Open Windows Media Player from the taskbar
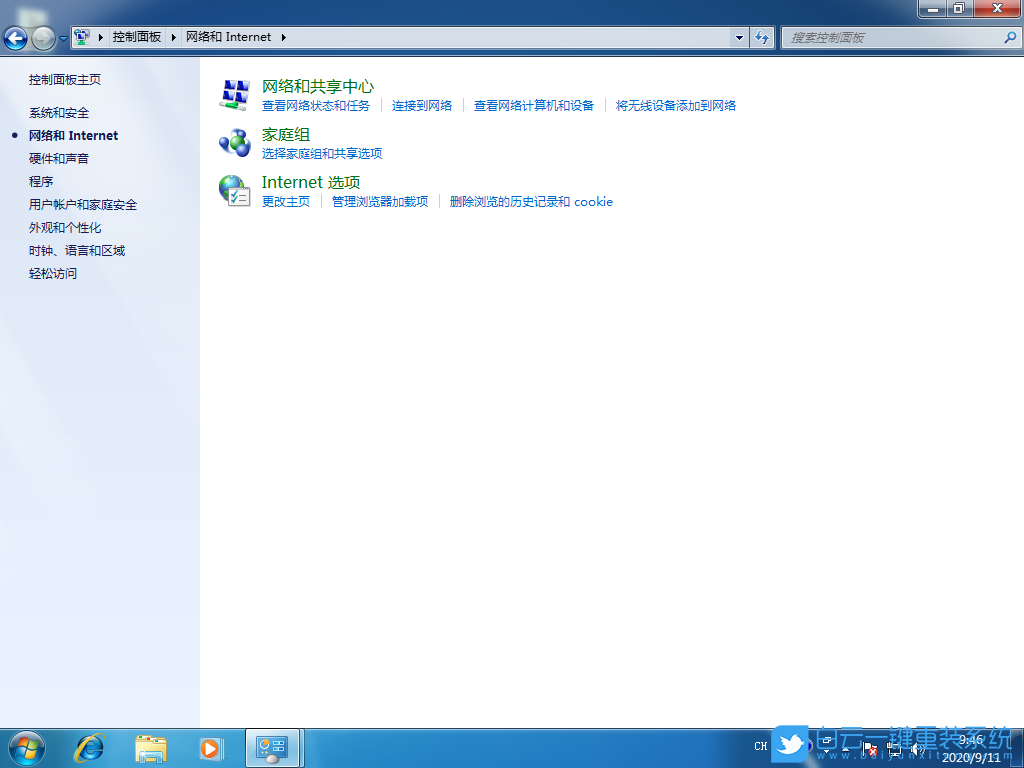 coord(211,748)
